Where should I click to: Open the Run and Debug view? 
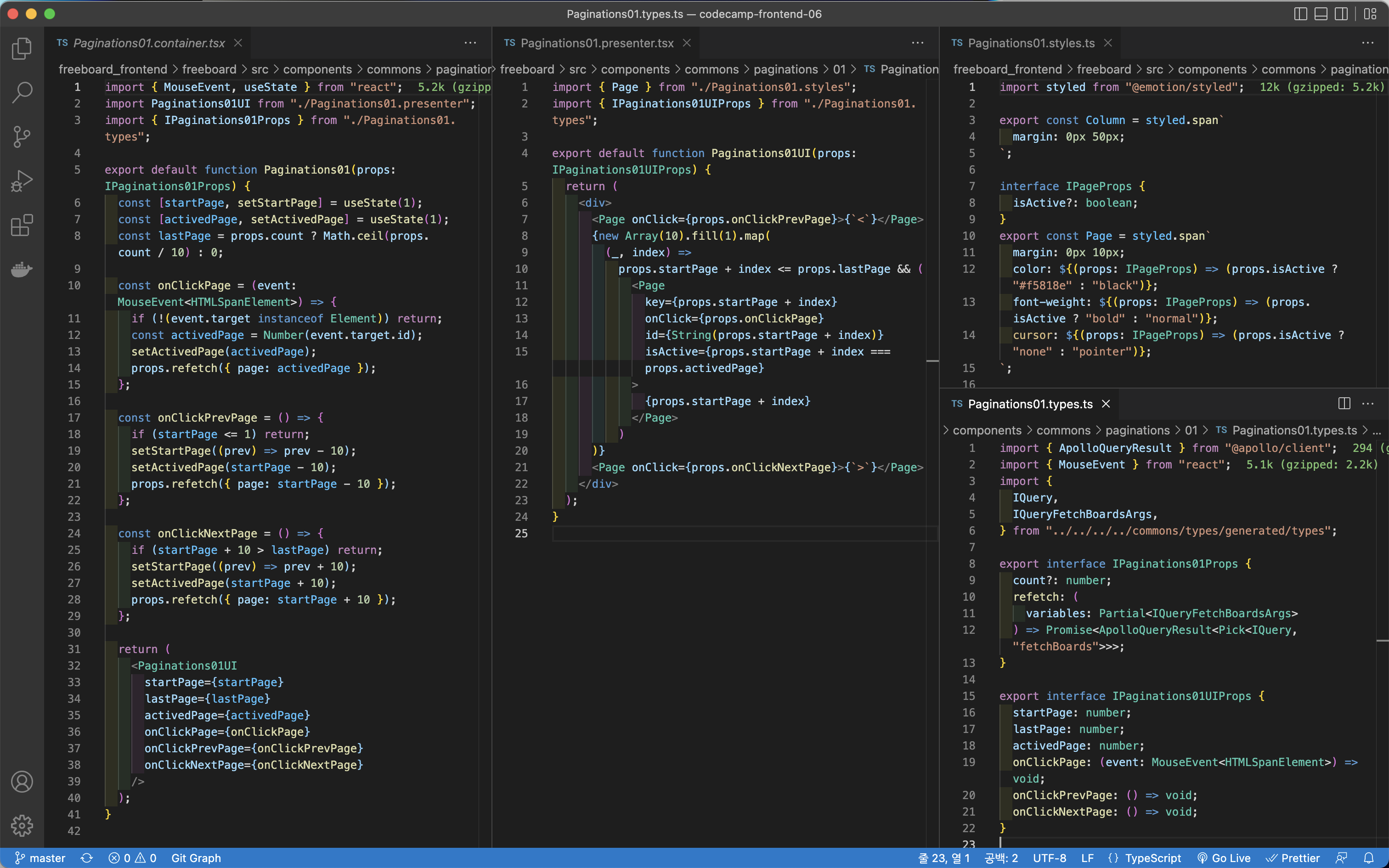tap(22, 181)
